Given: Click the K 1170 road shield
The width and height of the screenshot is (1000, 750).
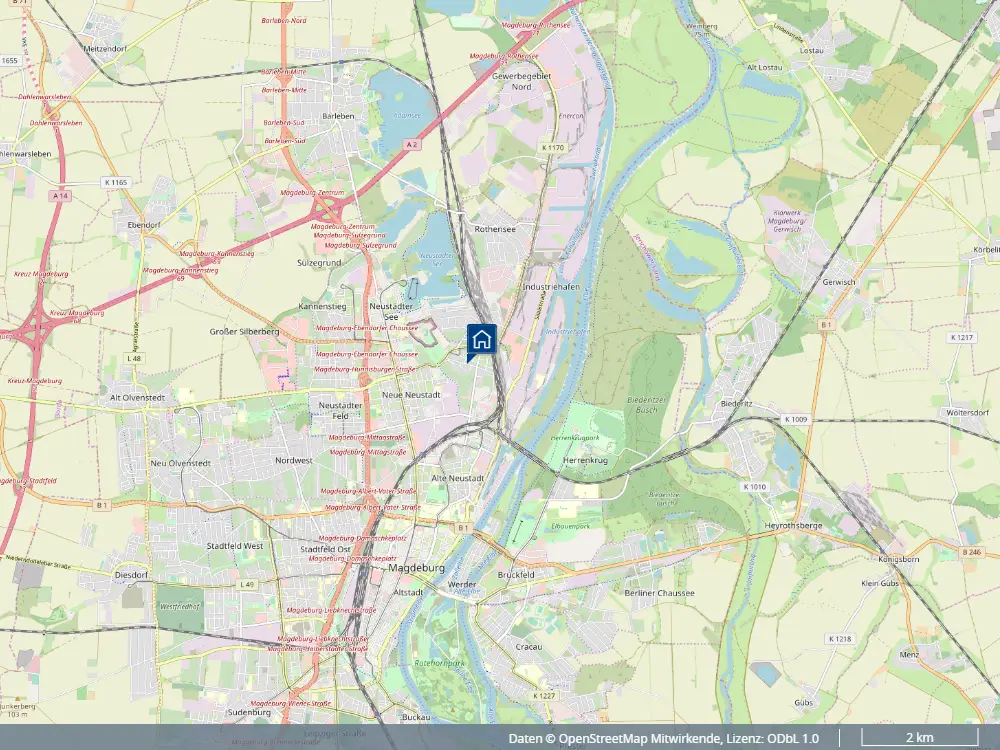Looking at the screenshot, I should point(553,147).
